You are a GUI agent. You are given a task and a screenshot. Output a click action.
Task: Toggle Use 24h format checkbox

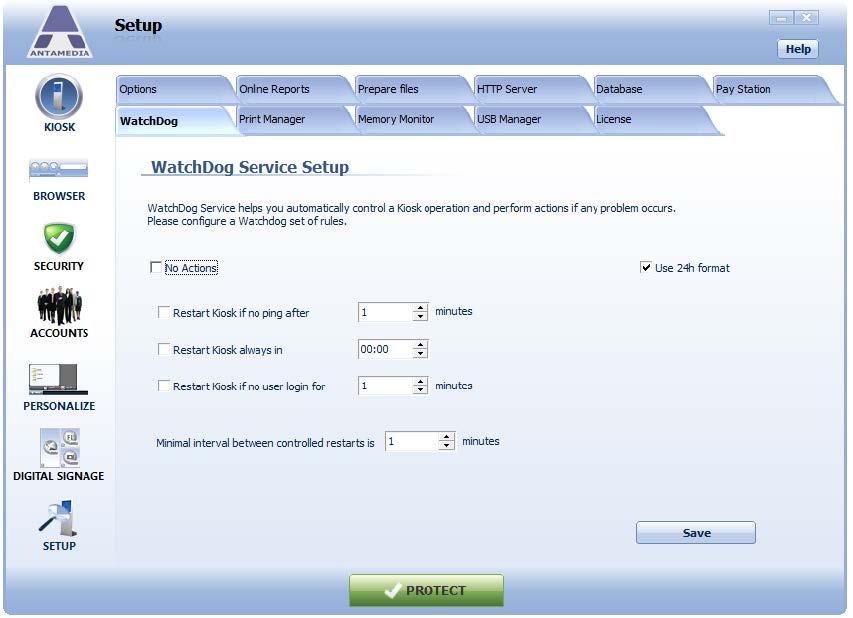646,267
